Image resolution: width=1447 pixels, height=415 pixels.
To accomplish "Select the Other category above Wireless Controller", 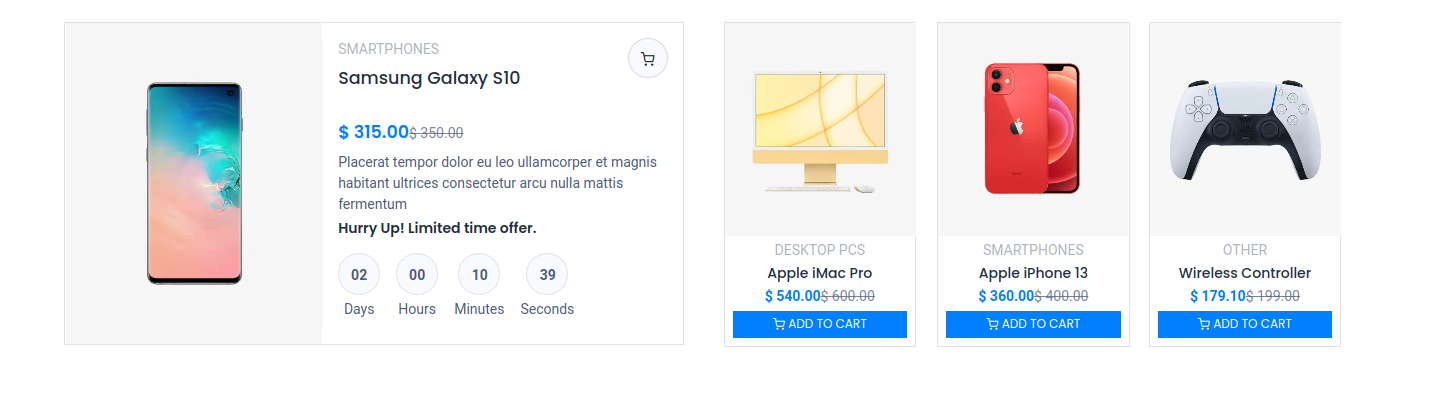I will coord(1244,250).
